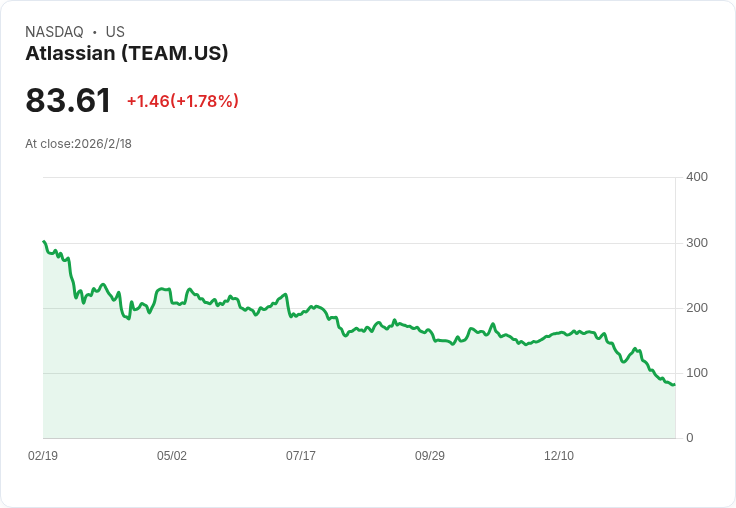Click the US market label
The height and width of the screenshot is (508, 736).
click(115, 32)
